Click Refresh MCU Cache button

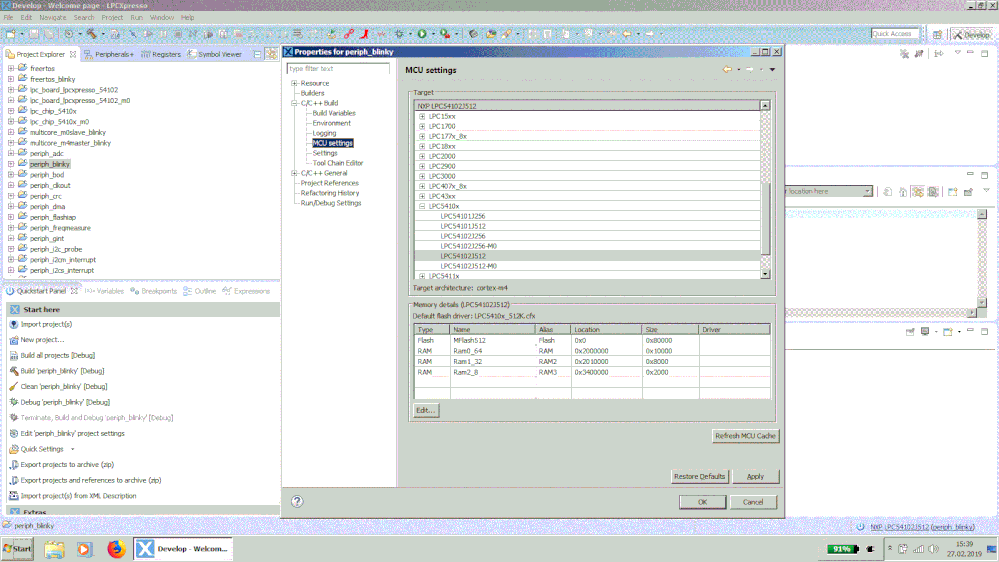[745, 436]
